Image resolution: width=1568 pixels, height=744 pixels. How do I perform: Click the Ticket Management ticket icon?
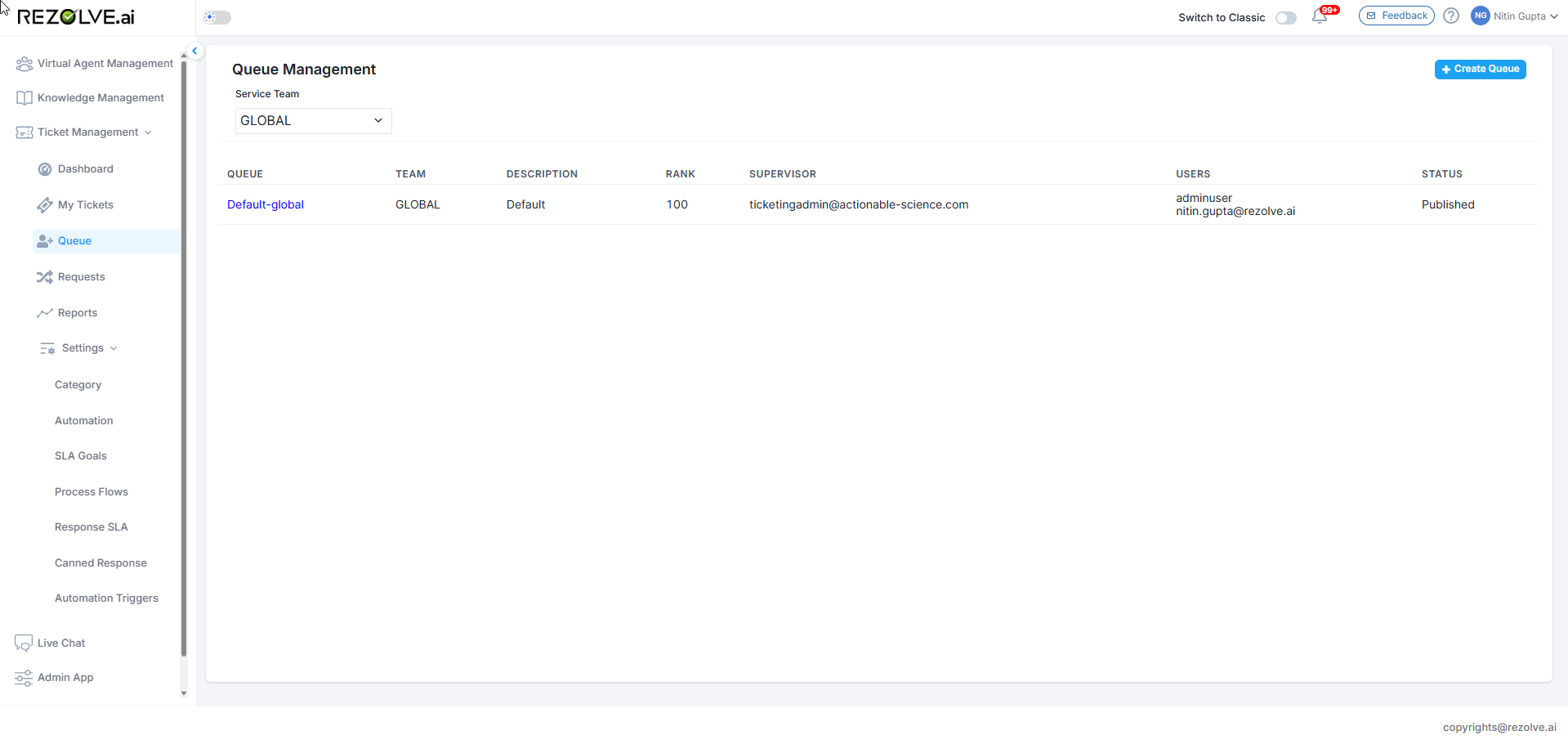click(x=25, y=132)
